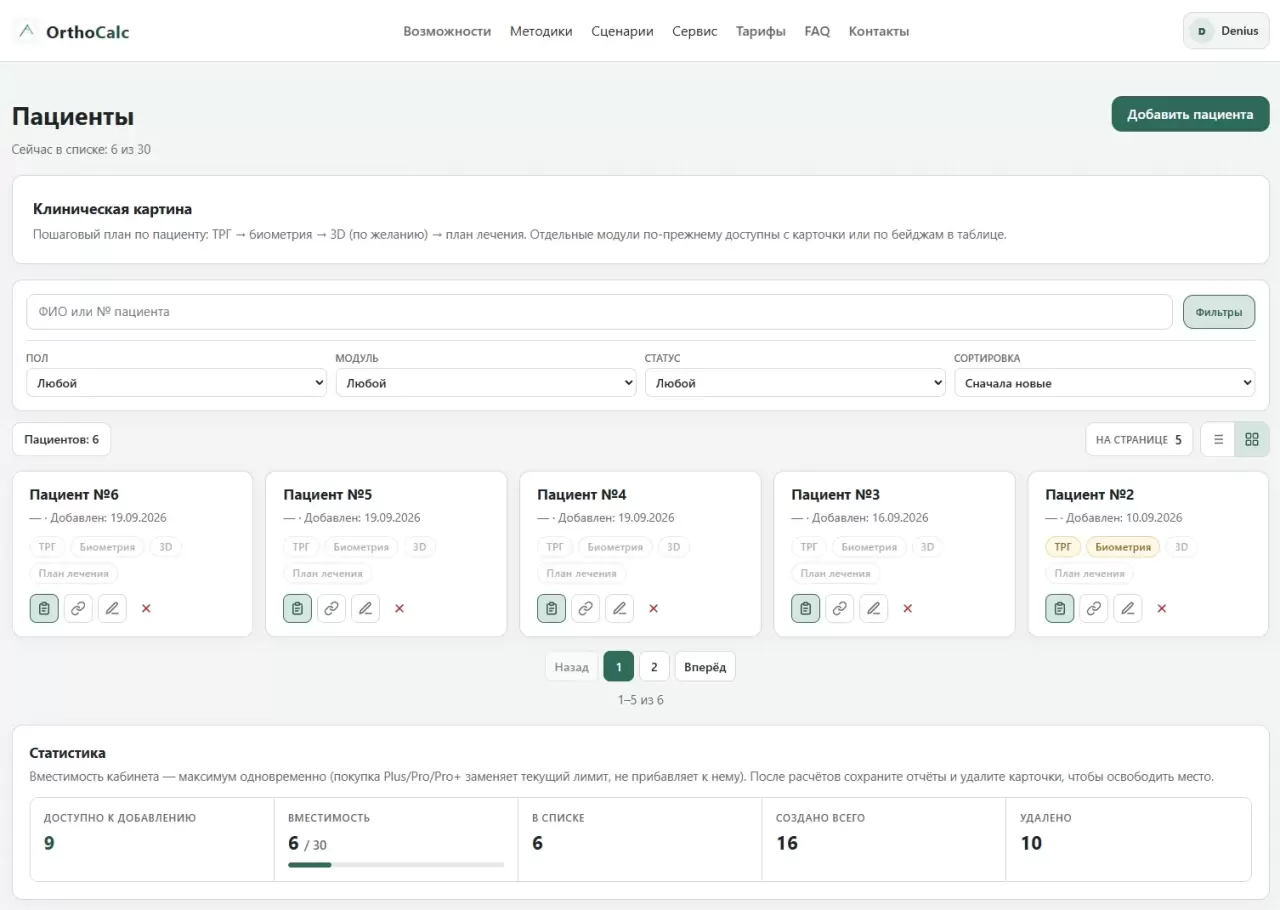Open clipboard icon on Пациент №3 card
The width and height of the screenshot is (1280, 910).
pyautogui.click(x=806, y=608)
